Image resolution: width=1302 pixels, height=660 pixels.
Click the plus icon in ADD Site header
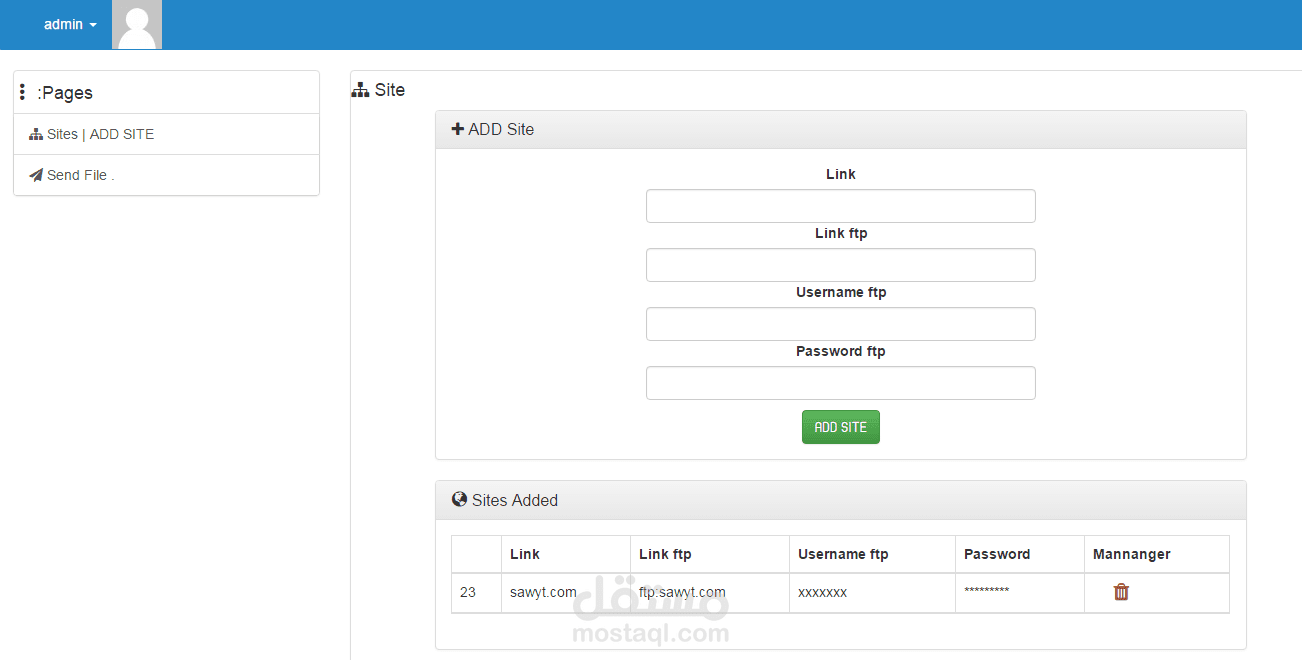click(x=458, y=129)
